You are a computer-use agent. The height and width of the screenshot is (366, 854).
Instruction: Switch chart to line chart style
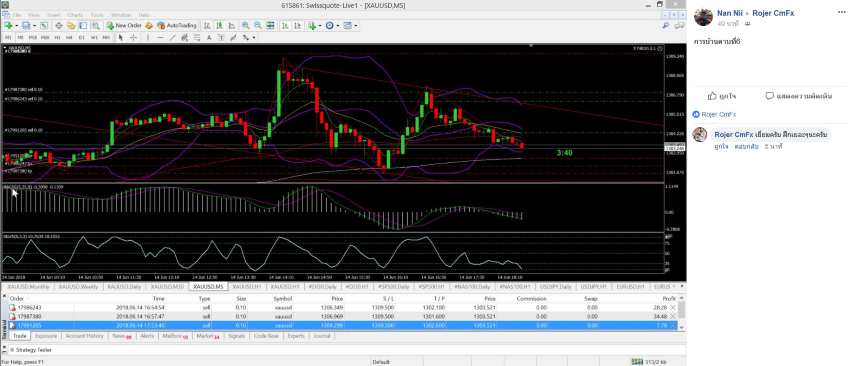pos(232,26)
